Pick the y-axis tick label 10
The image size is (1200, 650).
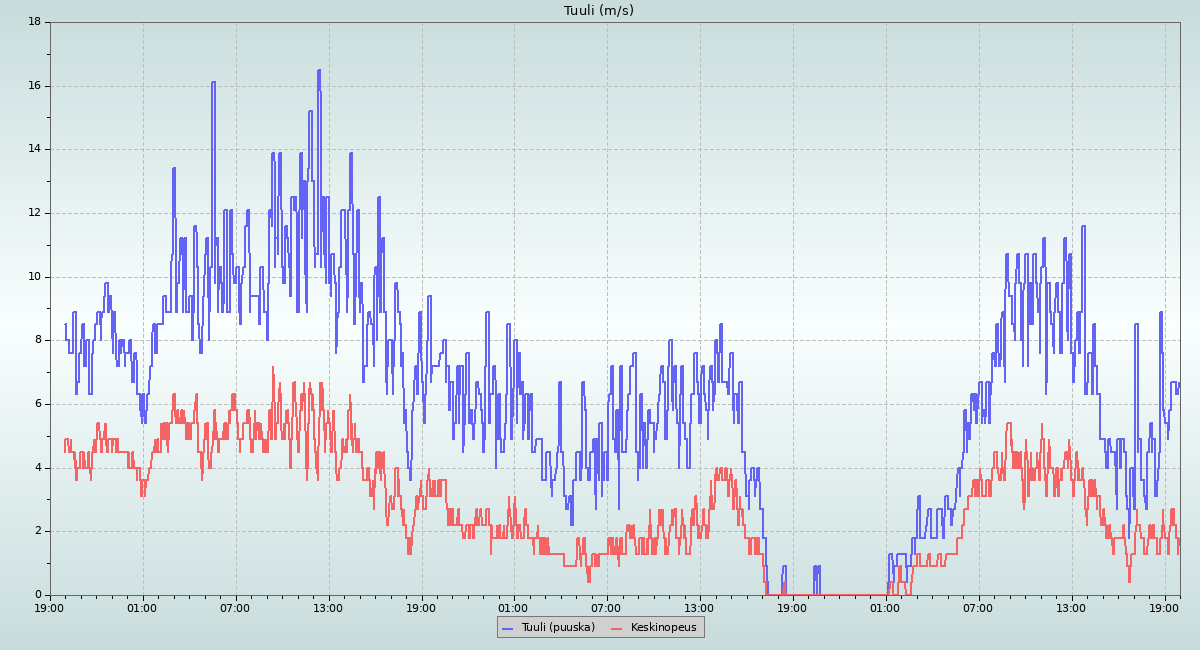[x=34, y=276]
